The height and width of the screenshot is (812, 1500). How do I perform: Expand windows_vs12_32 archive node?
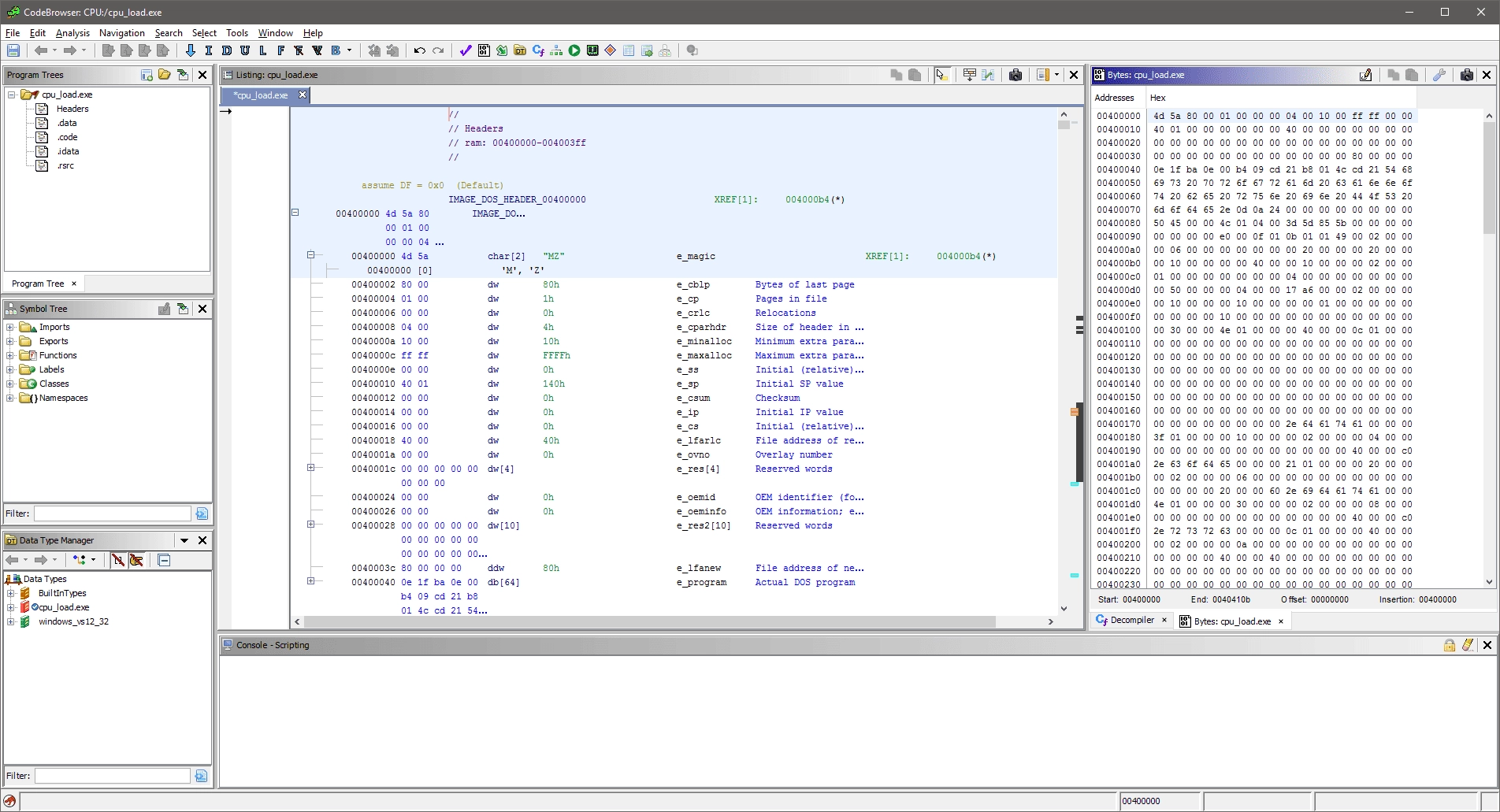coord(10,621)
